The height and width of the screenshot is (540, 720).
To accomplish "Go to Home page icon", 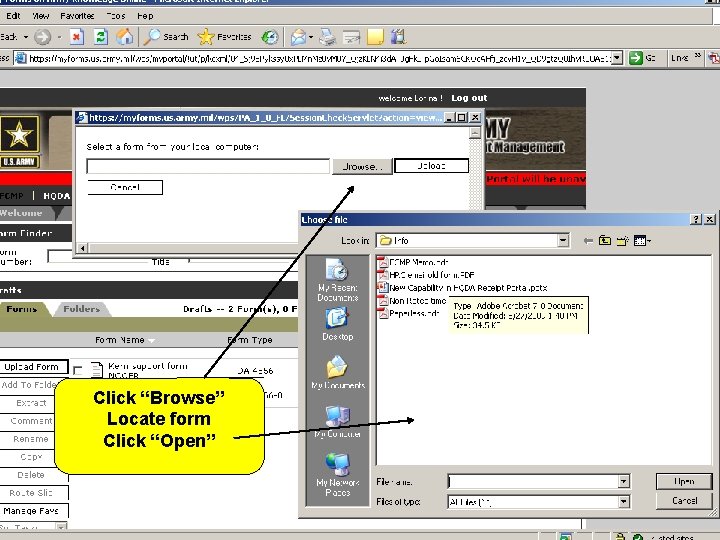I will [x=124, y=37].
